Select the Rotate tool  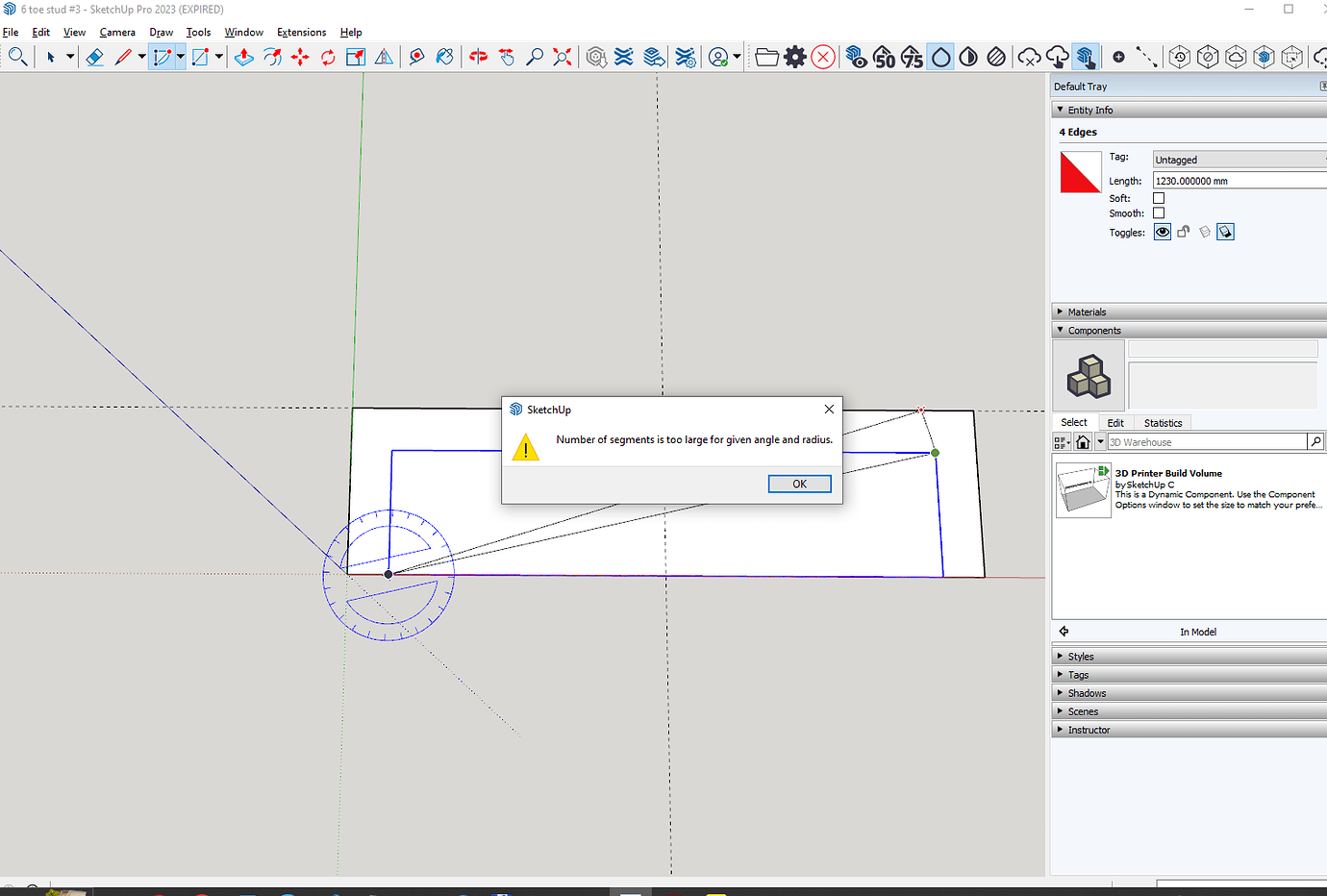pyautogui.click(x=326, y=57)
